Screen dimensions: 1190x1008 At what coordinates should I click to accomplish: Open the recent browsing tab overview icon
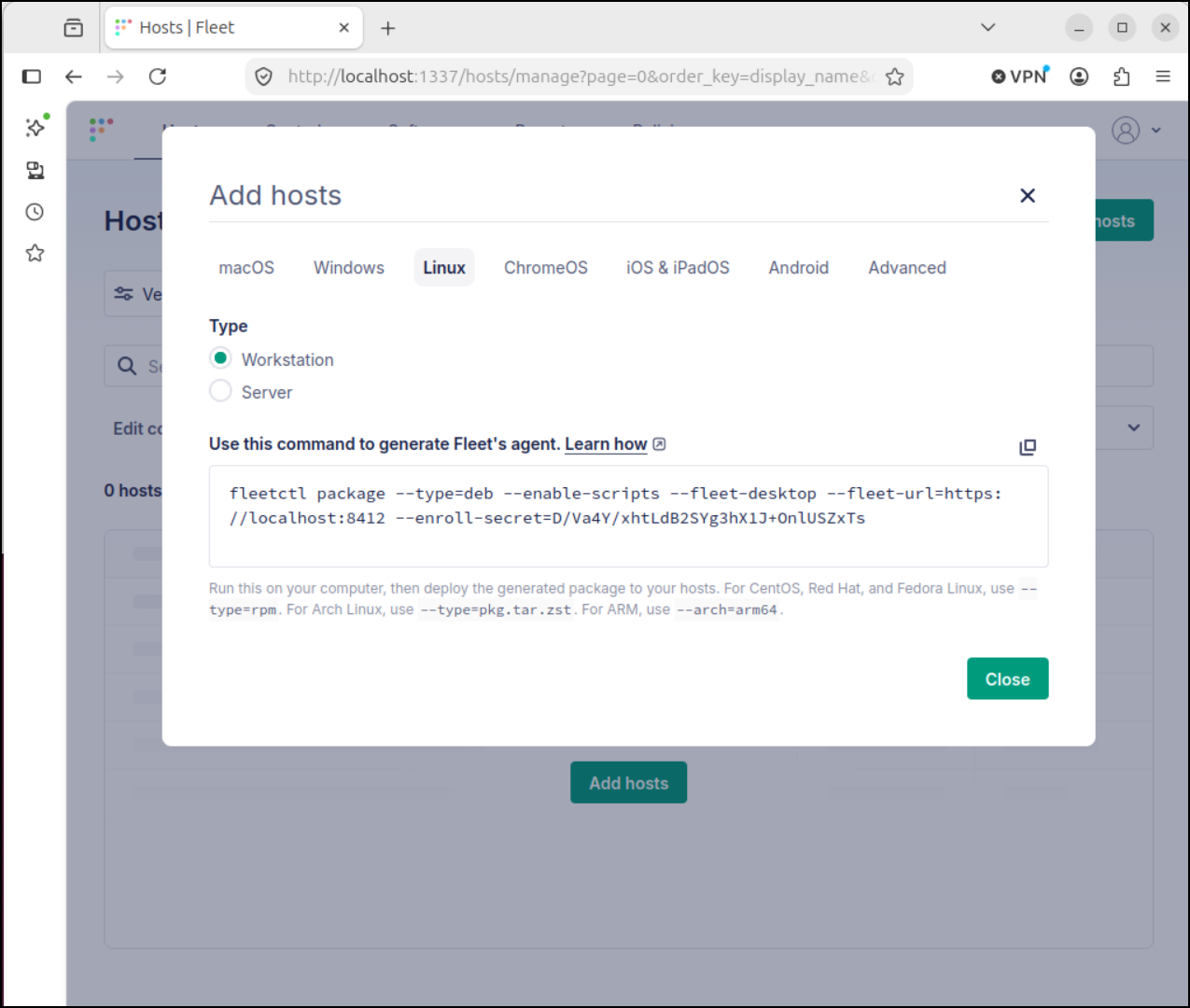pos(74,28)
